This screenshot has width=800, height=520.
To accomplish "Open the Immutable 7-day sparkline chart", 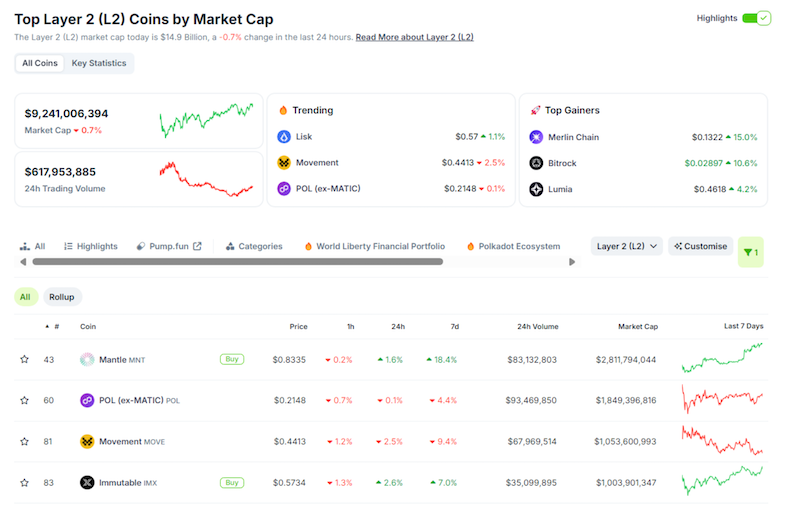I will click(x=722, y=481).
